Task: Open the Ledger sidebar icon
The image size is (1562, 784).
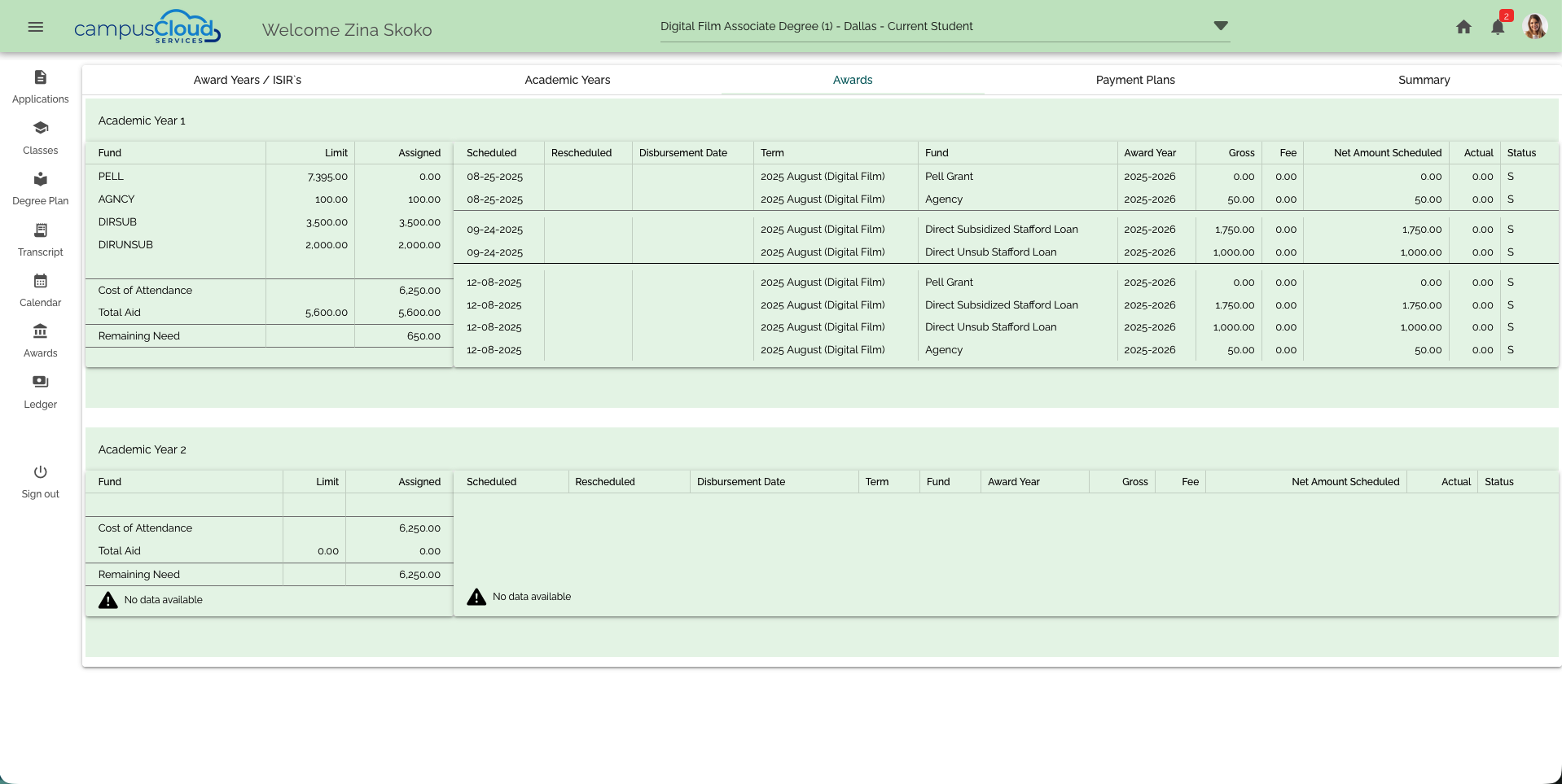Action: pyautogui.click(x=40, y=383)
